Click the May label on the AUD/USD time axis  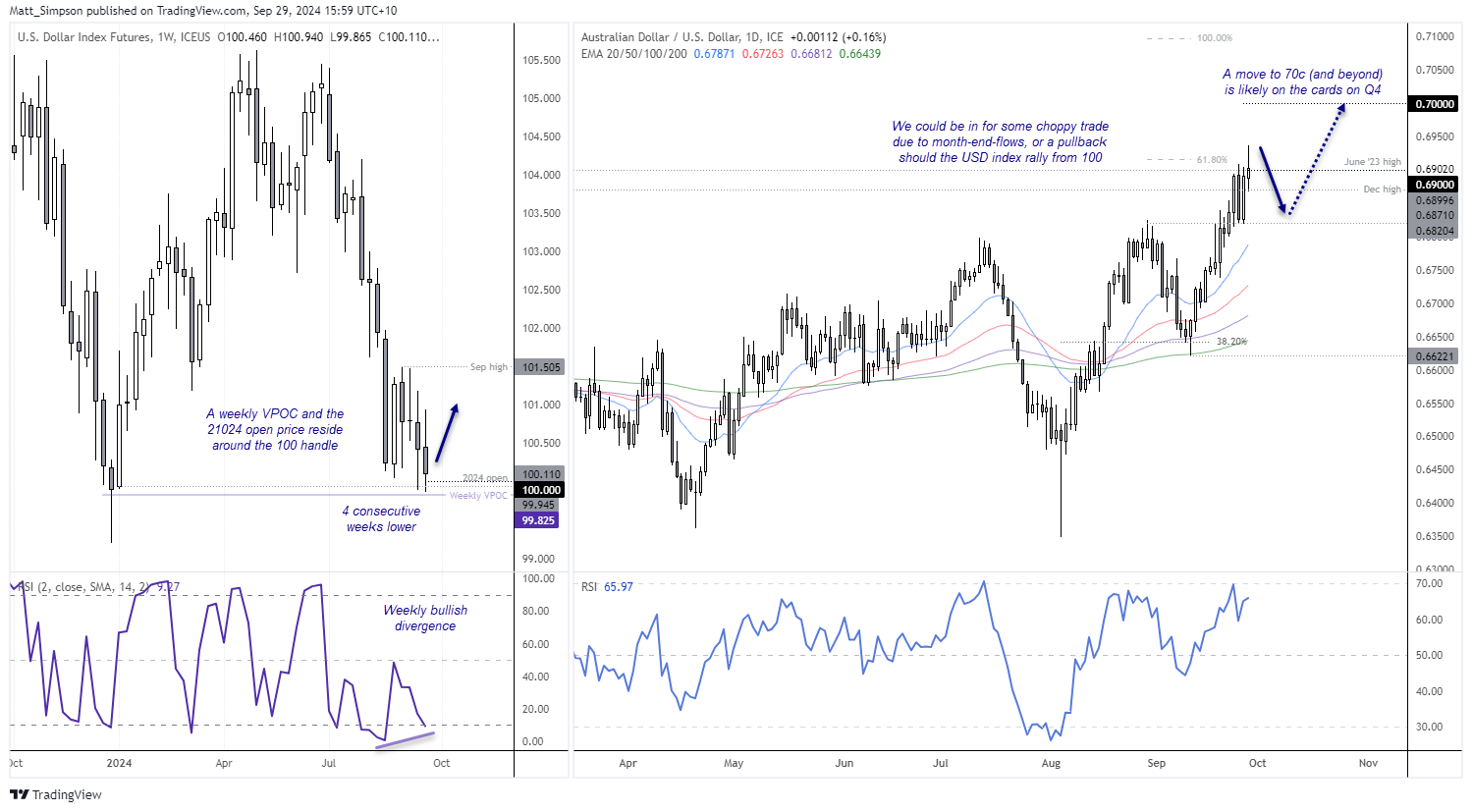pyautogui.click(x=734, y=763)
